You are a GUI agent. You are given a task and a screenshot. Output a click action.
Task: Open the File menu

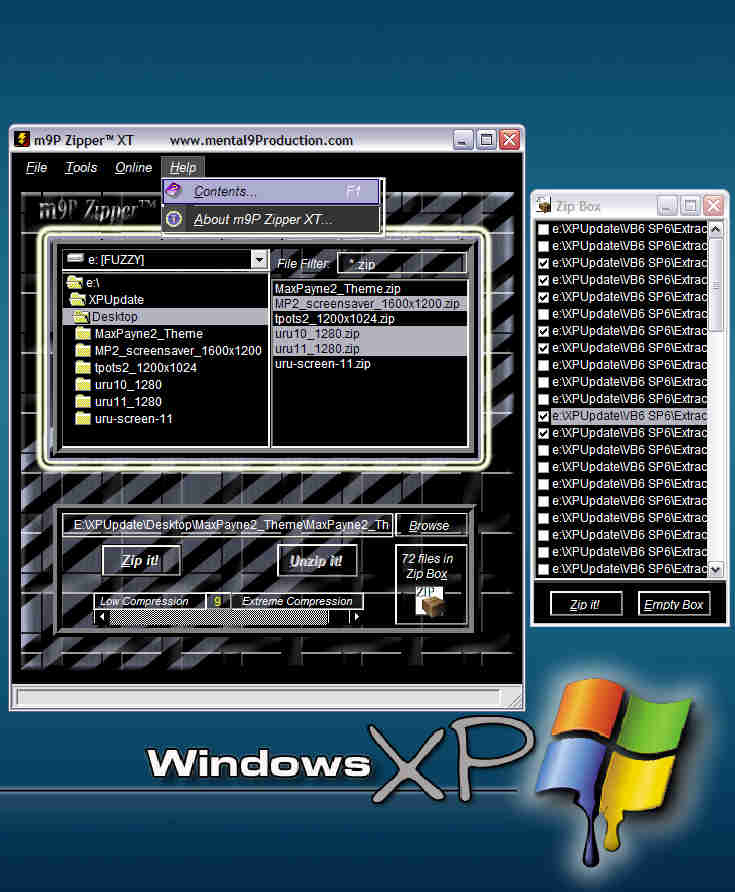(36, 167)
